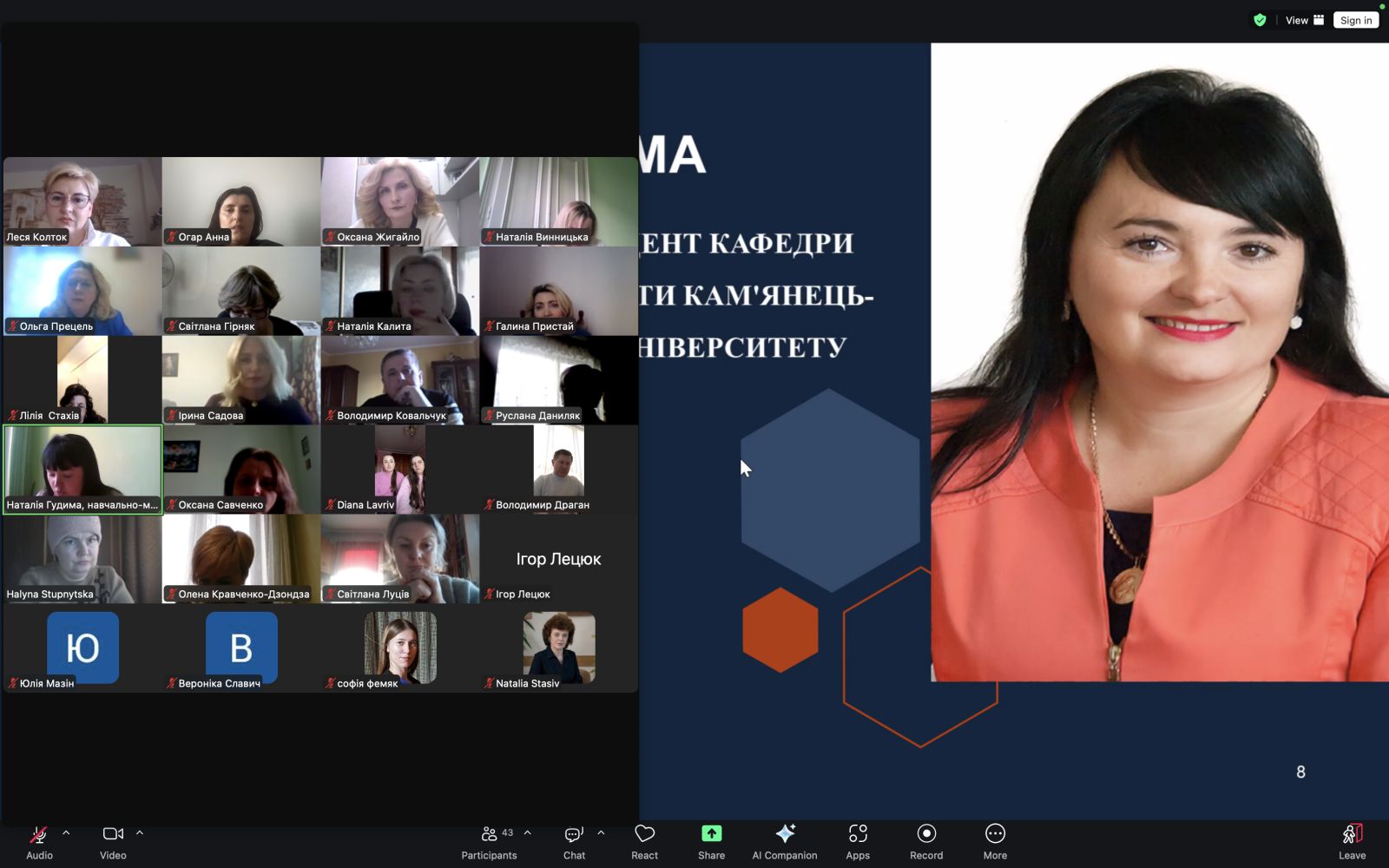
Task: Select Леся Колток's video tile
Action: (82, 201)
